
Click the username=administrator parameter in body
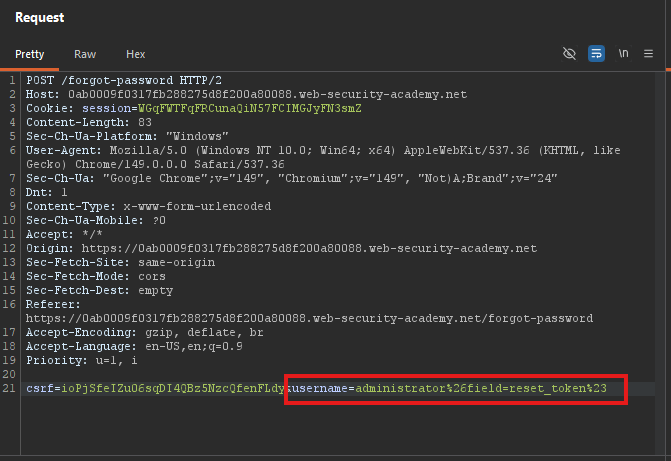(368, 389)
